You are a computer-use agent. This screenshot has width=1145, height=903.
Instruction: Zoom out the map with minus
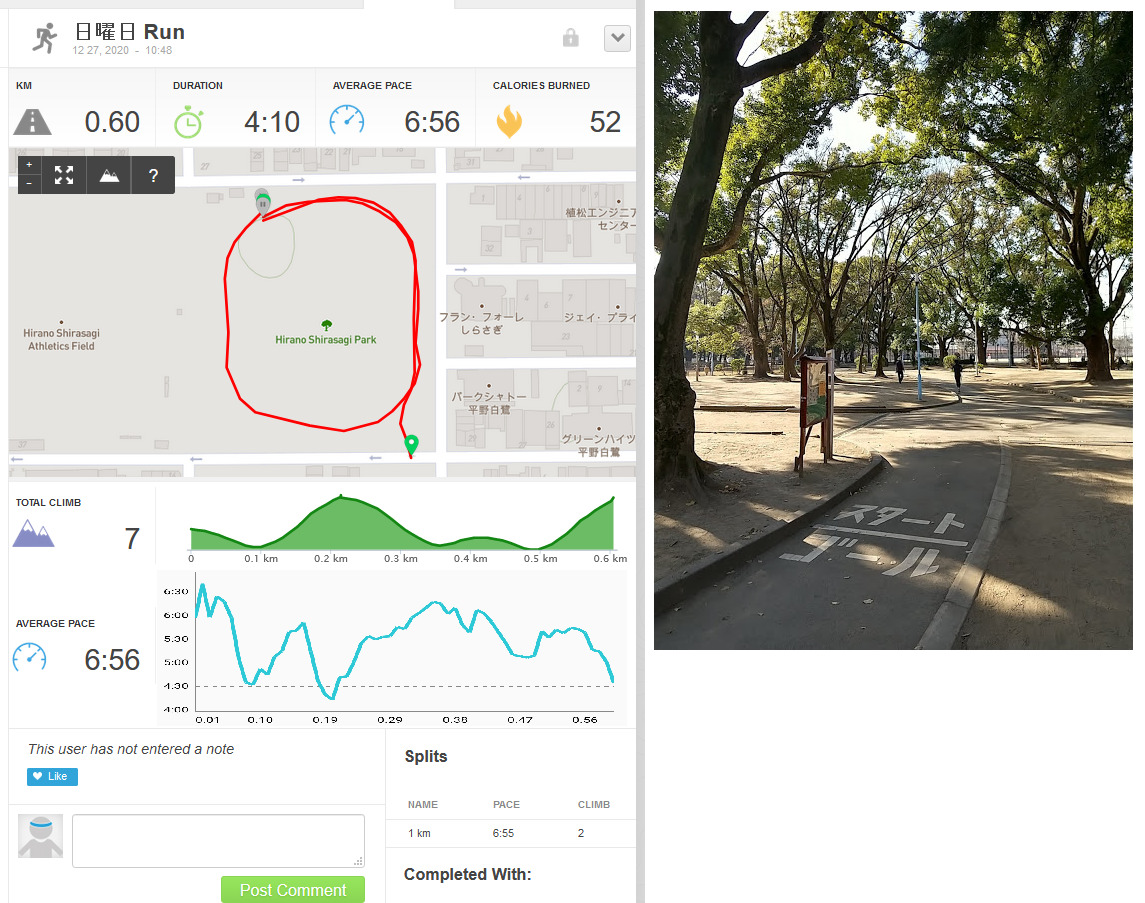(x=29, y=184)
